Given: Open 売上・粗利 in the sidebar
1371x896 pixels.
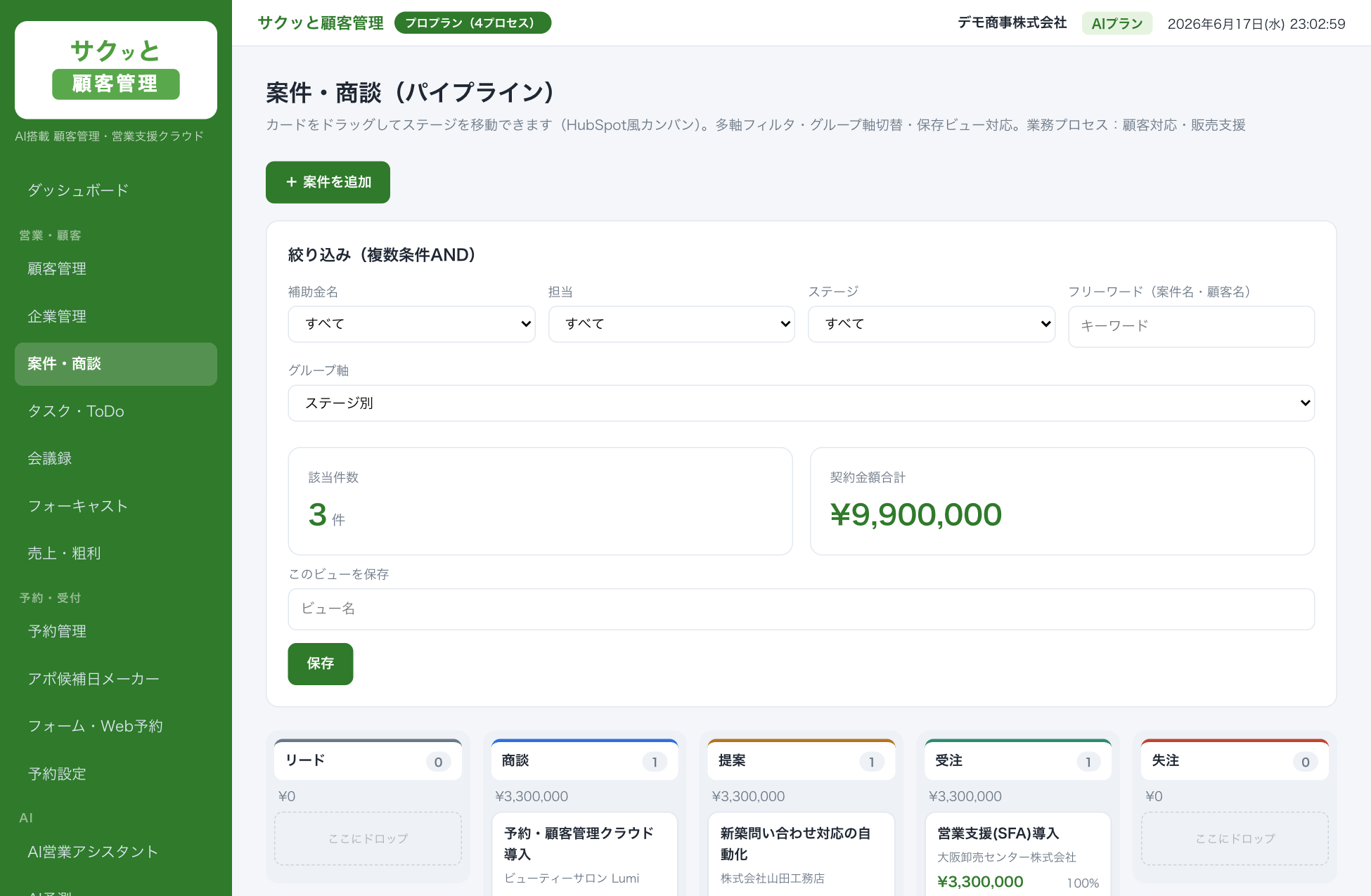Looking at the screenshot, I should pyautogui.click(x=116, y=554).
